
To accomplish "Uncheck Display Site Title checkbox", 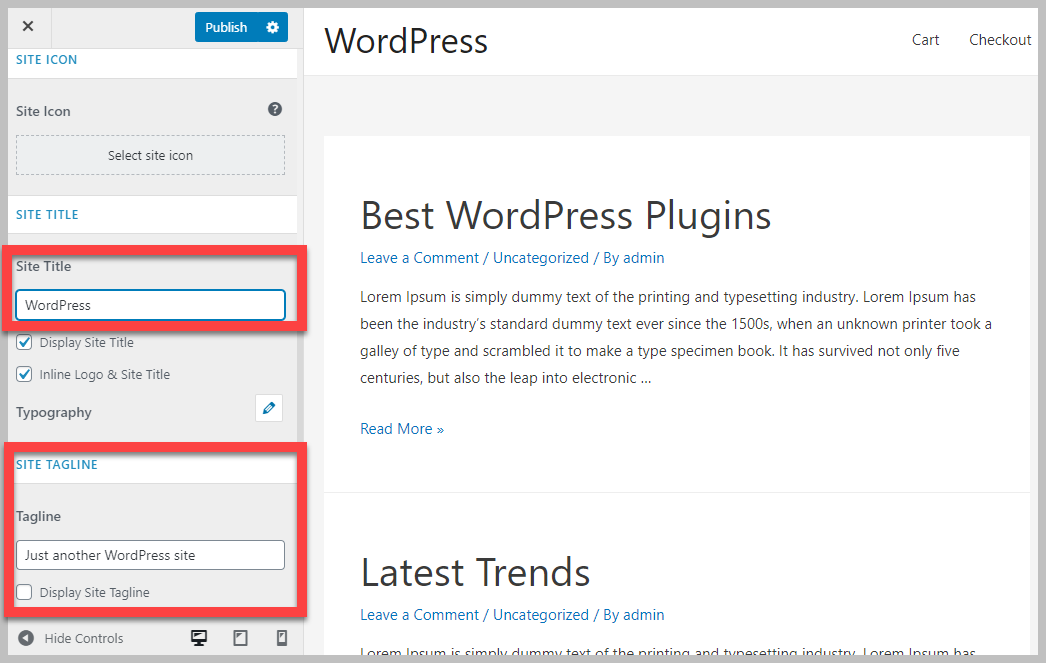I will [x=24, y=342].
